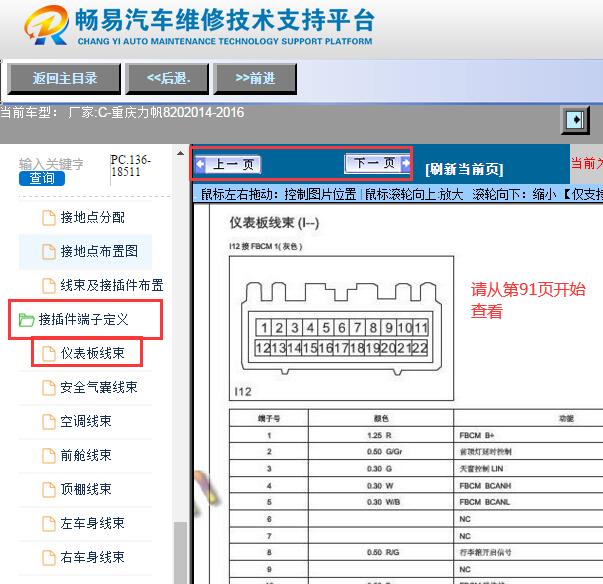Viewport: 603px width, 584px height.
Task: Click the 端子号 column header
Action: (x=269, y=418)
